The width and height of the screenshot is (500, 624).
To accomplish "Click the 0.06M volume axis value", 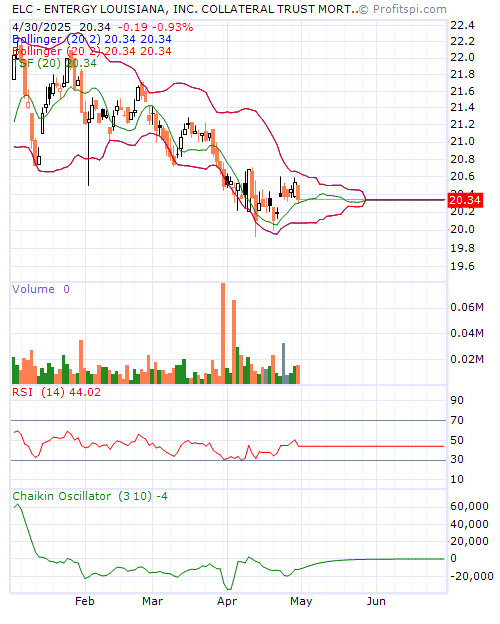I will [x=467, y=307].
